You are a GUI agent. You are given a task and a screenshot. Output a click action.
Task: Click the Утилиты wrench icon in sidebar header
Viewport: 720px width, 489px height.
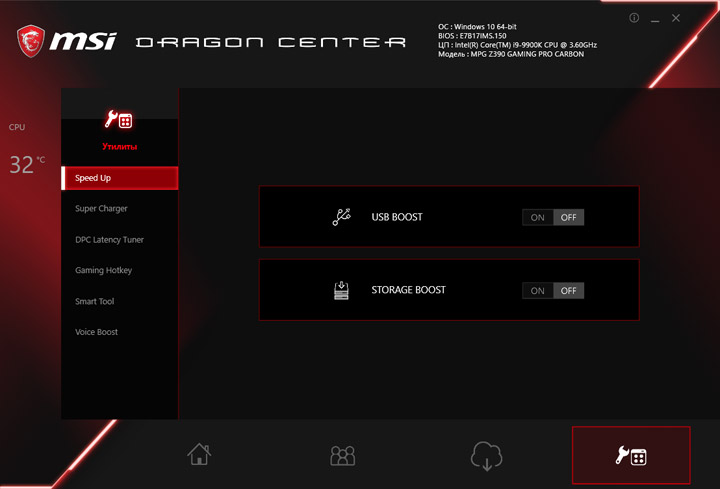(x=118, y=119)
